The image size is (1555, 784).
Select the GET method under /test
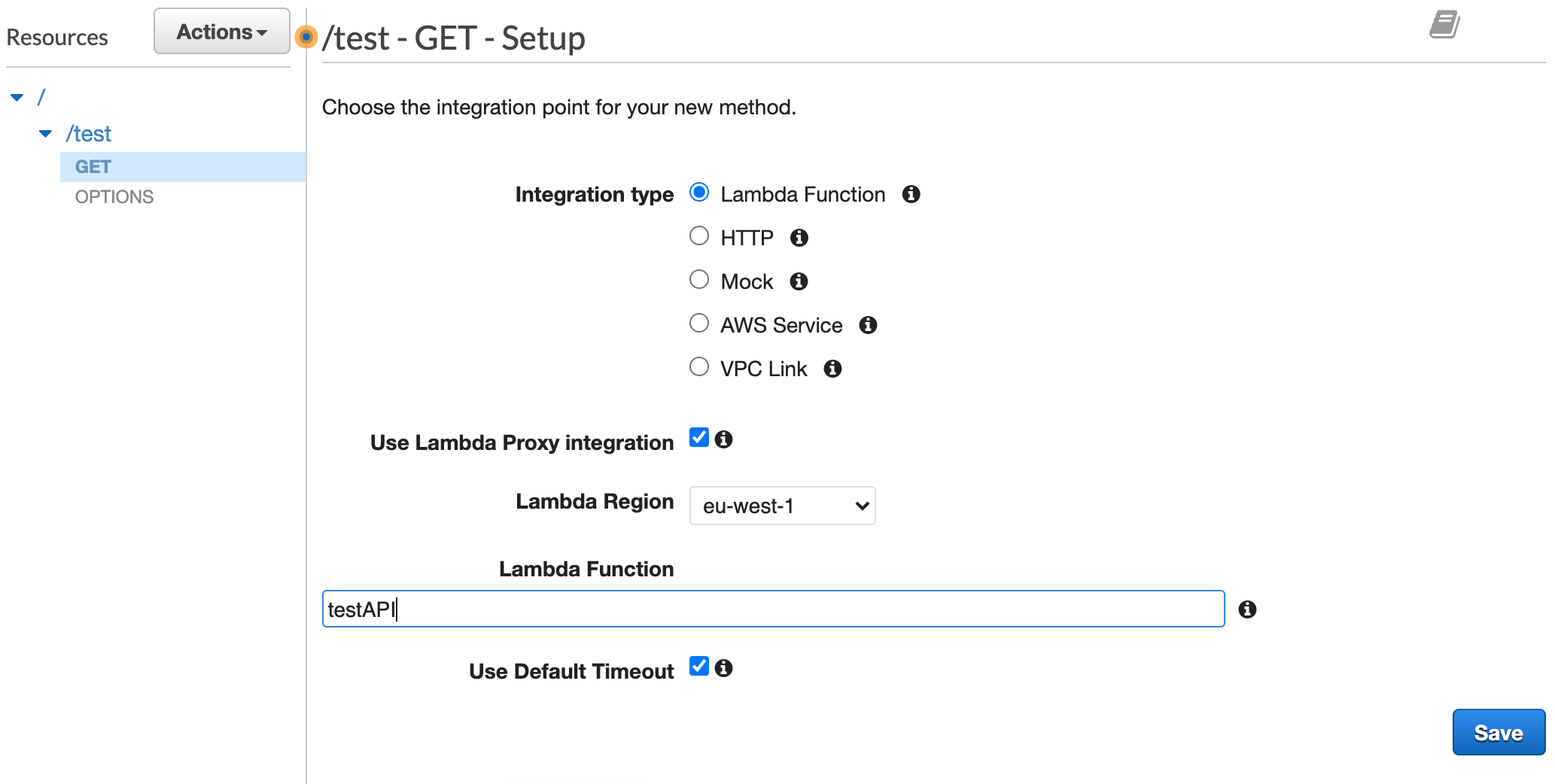coord(93,166)
